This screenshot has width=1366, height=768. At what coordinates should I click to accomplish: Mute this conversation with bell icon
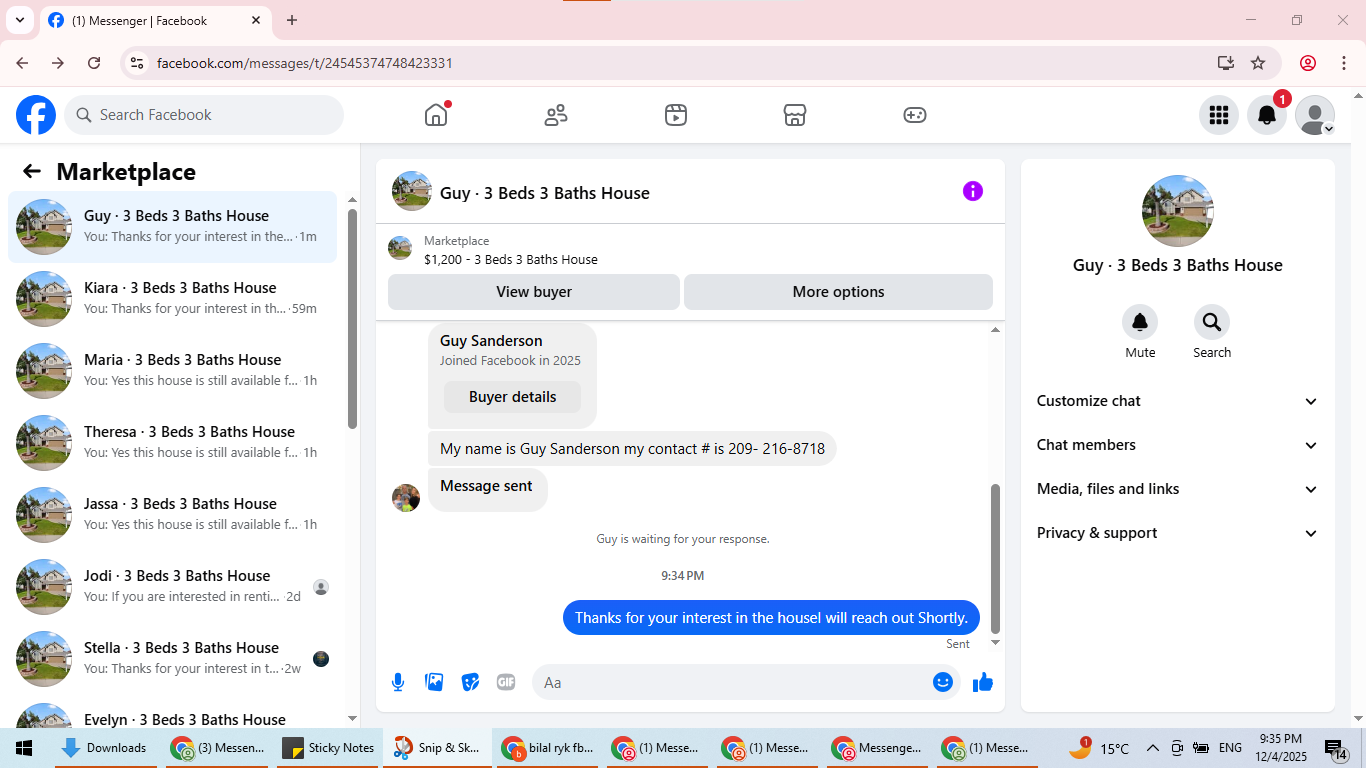pos(1140,322)
